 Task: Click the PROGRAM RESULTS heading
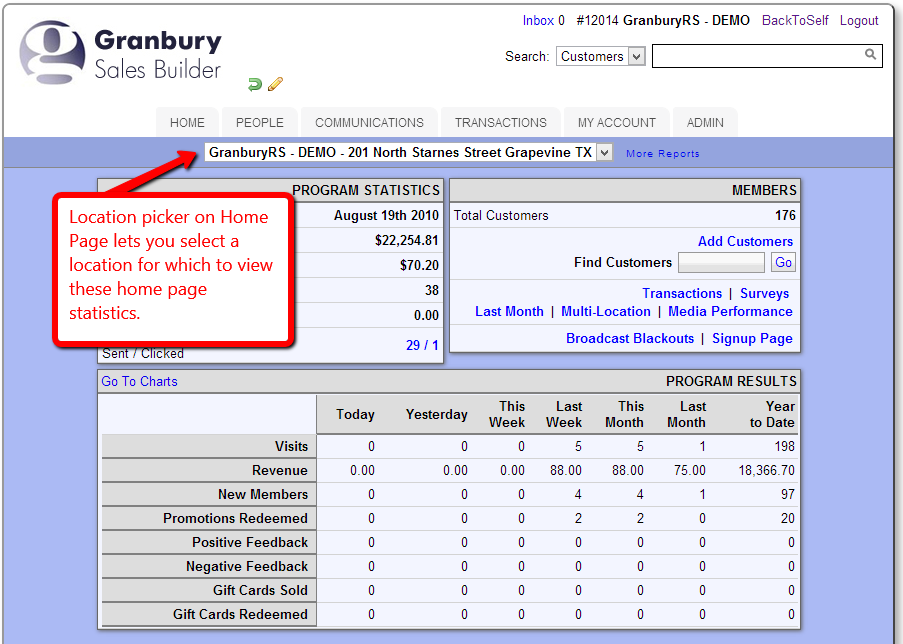(x=731, y=381)
